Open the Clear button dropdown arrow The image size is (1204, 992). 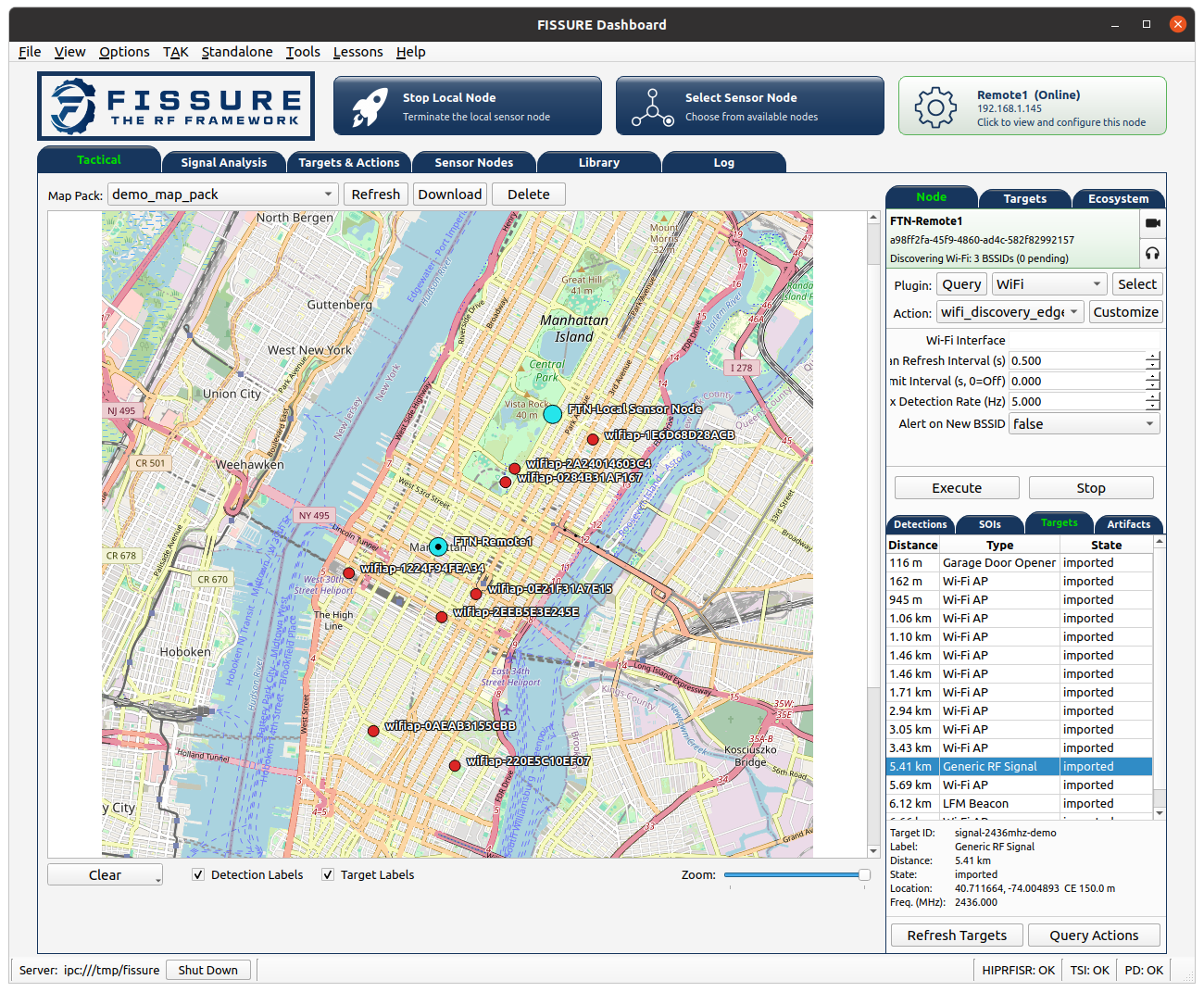click(158, 880)
